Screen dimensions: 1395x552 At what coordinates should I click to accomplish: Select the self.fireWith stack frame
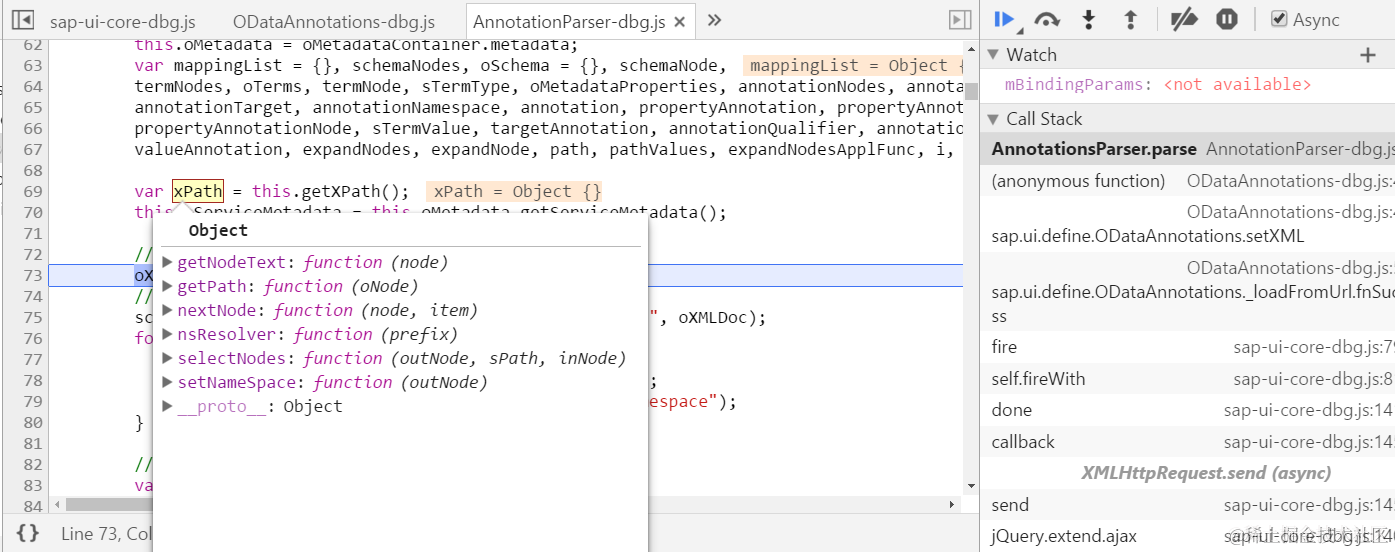(1187, 379)
